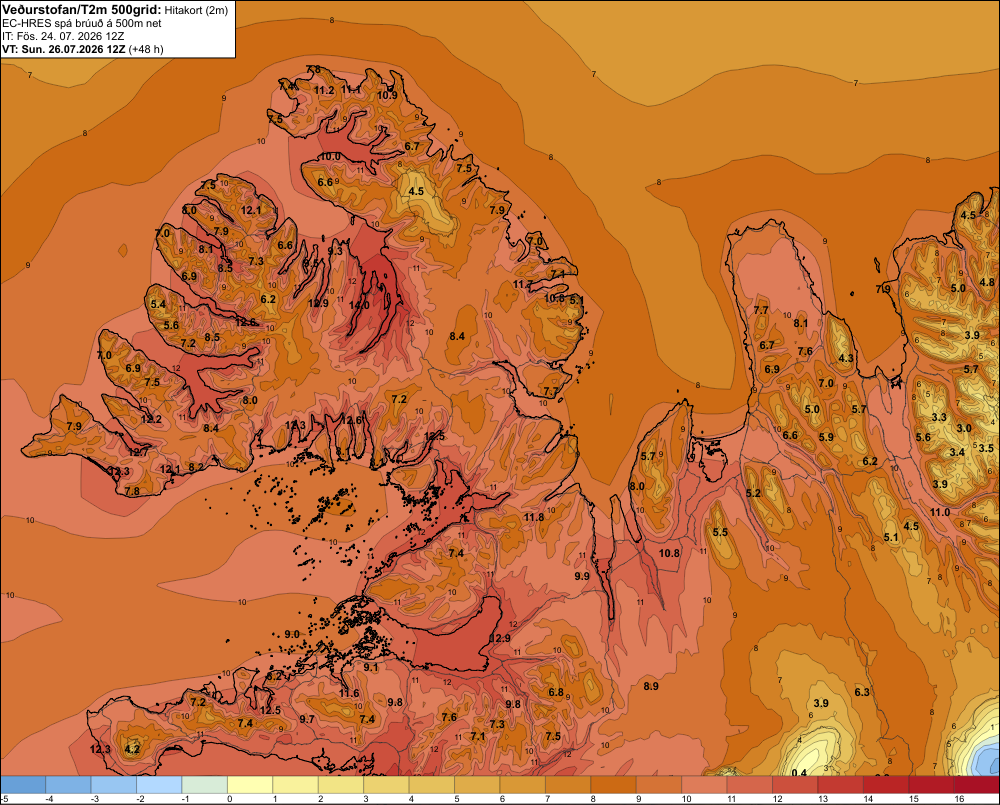Click the 11.8 temperature label
1000x805 pixels.
tap(534, 517)
